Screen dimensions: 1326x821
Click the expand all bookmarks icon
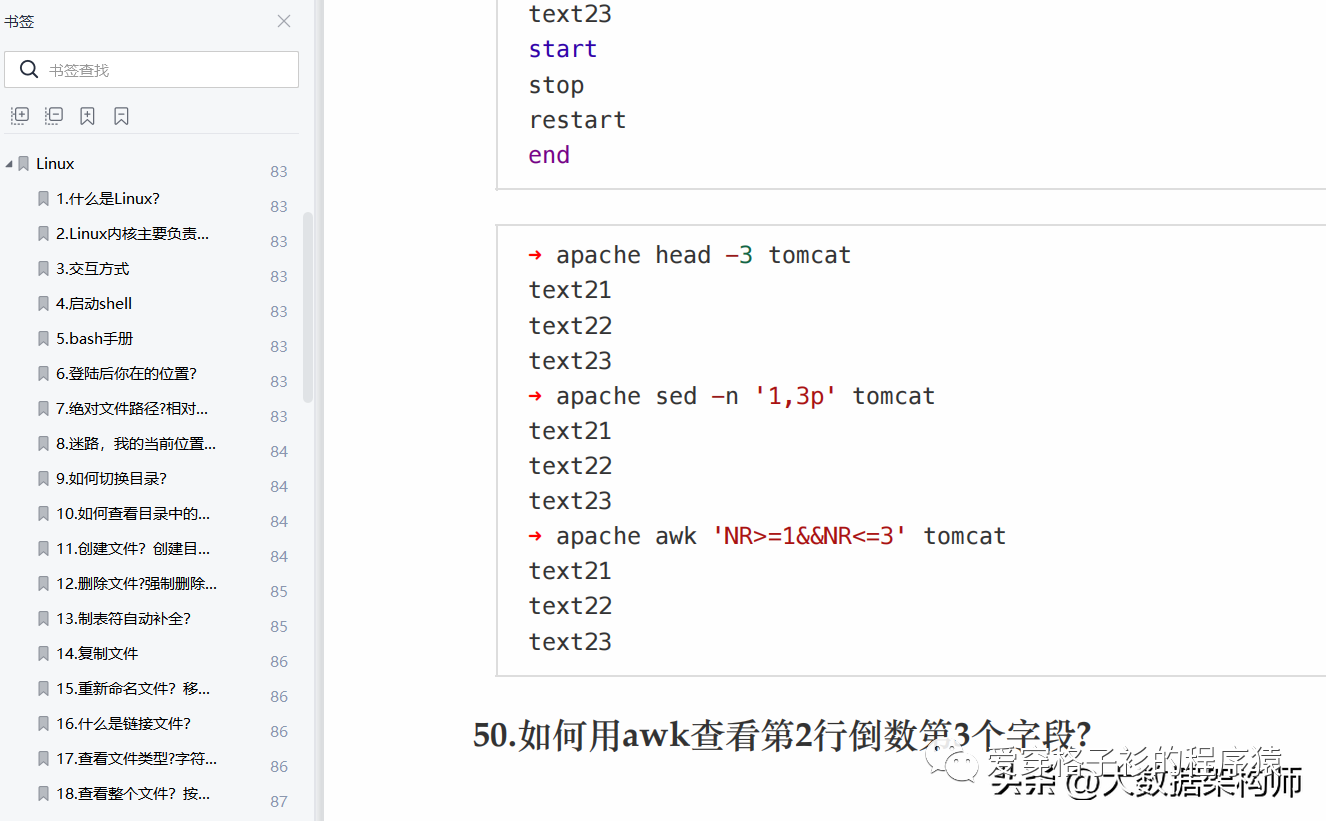[x=20, y=115]
